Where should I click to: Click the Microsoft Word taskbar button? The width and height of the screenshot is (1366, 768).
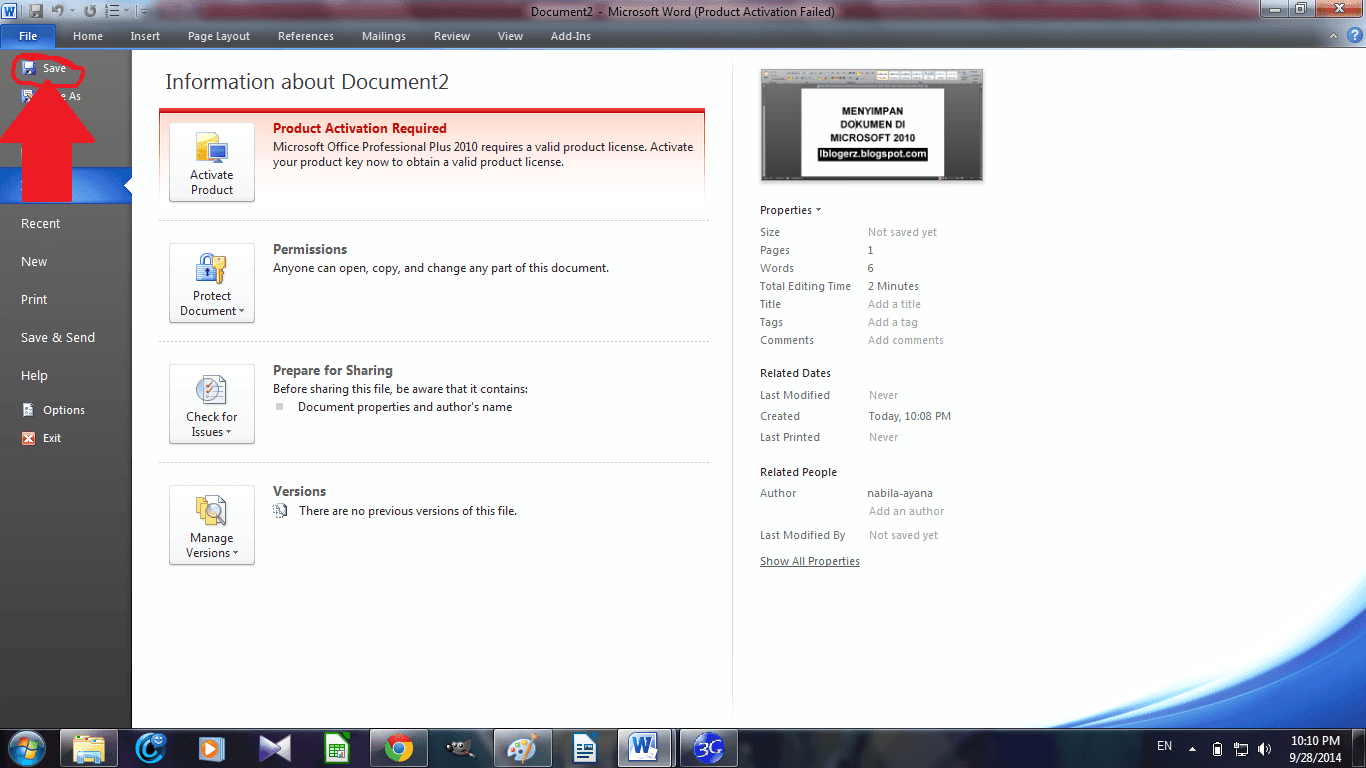tap(647, 748)
